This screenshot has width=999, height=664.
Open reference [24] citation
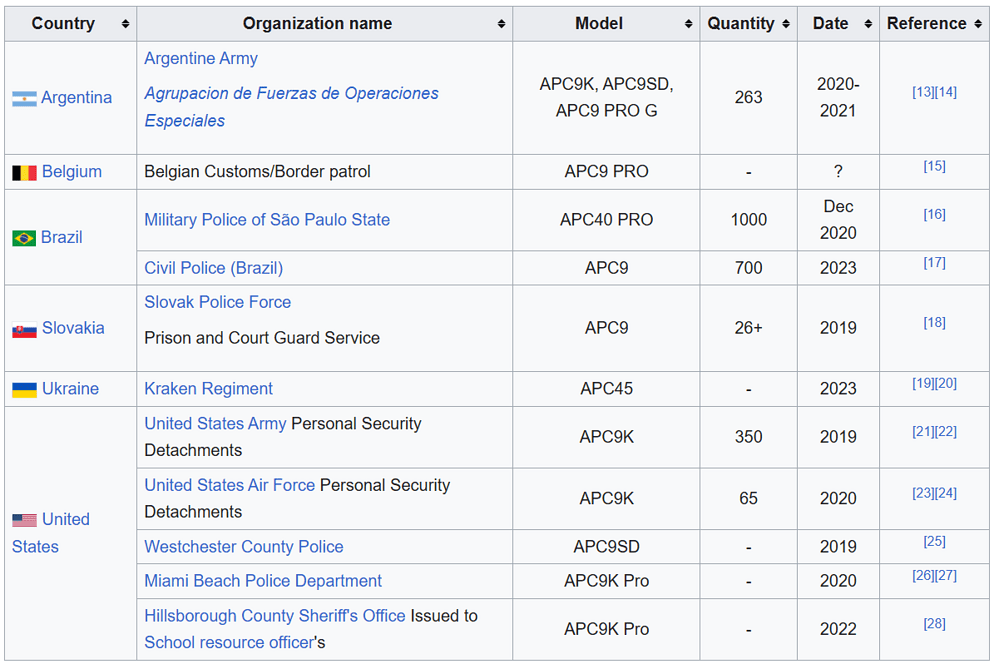[x=946, y=493]
